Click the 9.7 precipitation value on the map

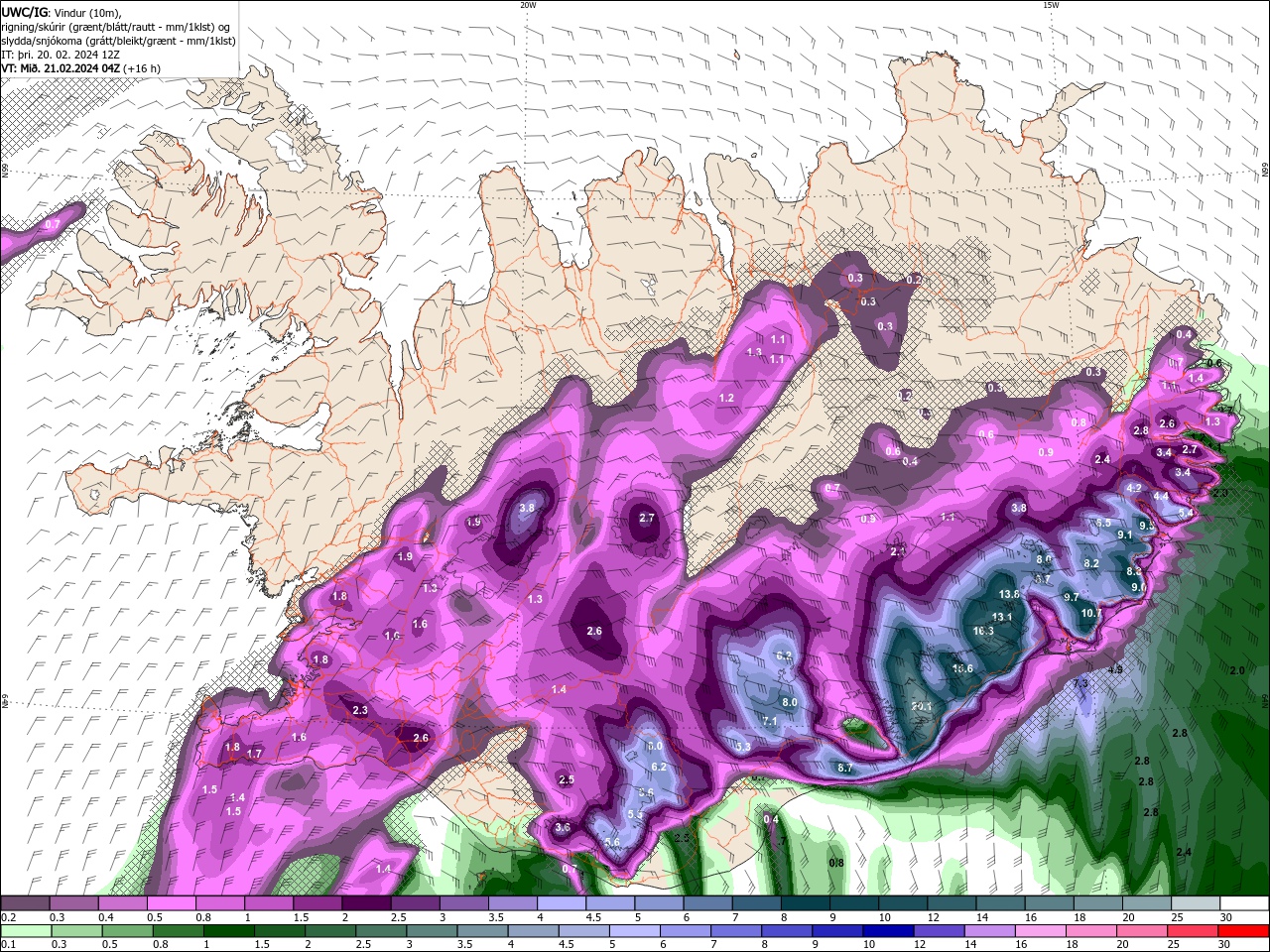[x=1072, y=597]
